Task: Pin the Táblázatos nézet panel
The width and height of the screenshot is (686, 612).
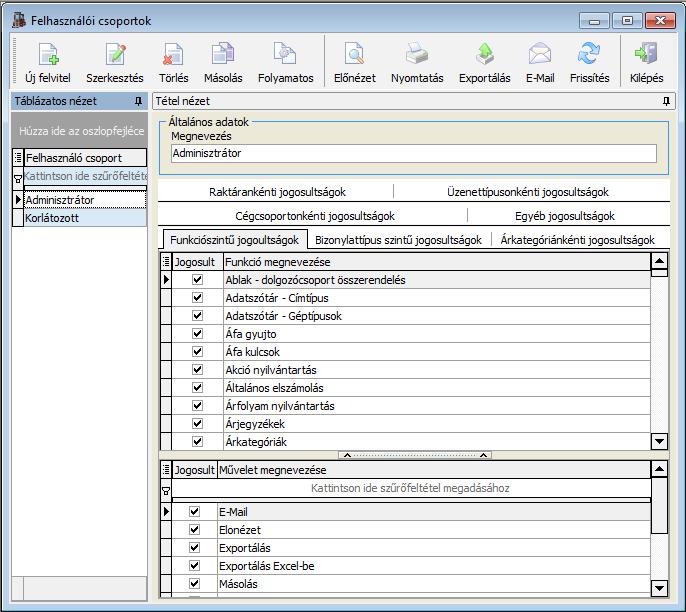Action: pos(138,101)
